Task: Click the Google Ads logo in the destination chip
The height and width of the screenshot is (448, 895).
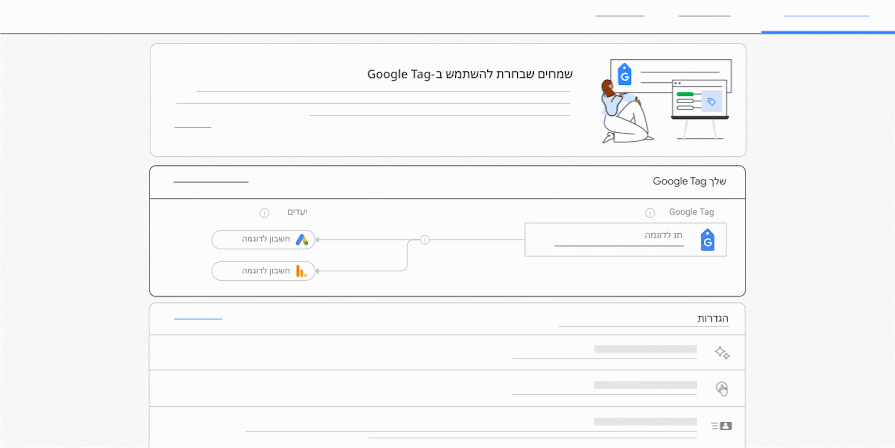Action: 302,240
